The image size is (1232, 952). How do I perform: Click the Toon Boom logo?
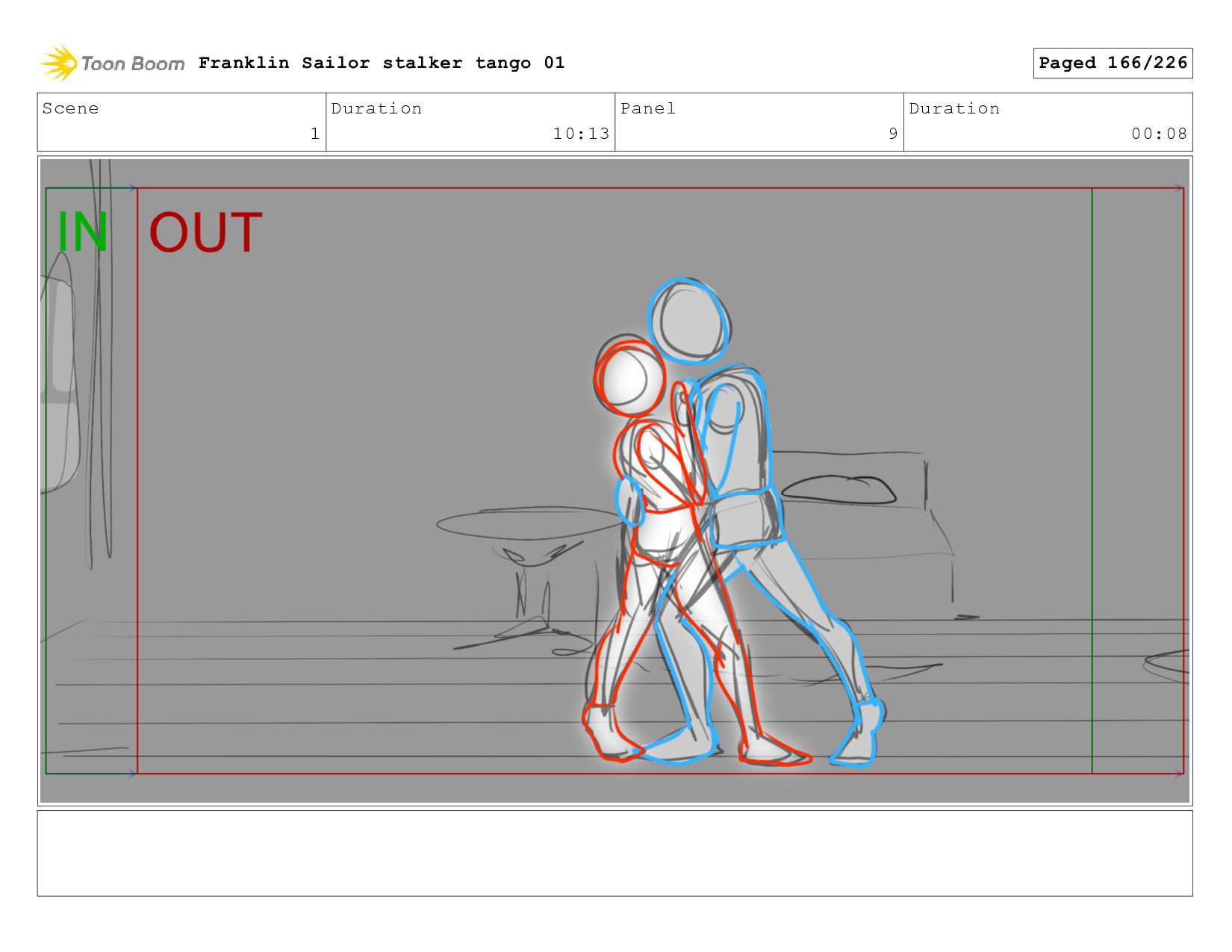pyautogui.click(x=112, y=63)
